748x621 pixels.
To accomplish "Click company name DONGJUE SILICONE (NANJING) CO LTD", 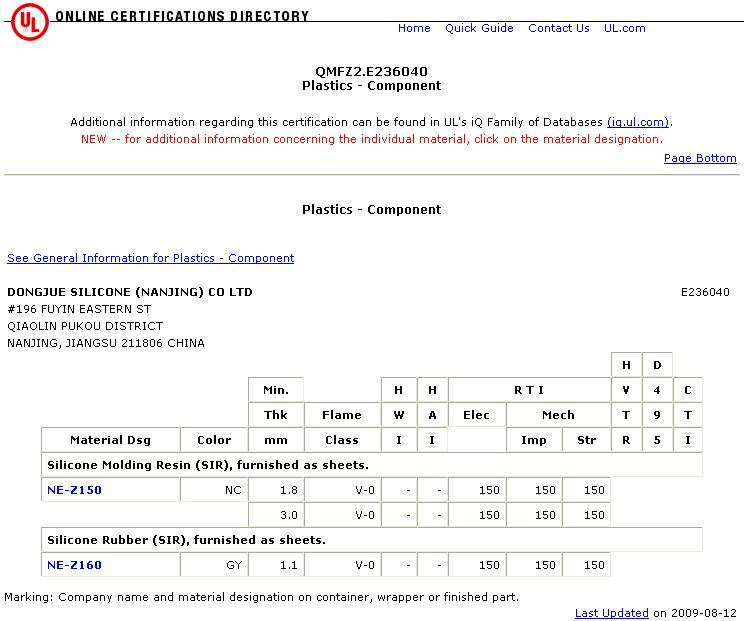I will pos(130,292).
